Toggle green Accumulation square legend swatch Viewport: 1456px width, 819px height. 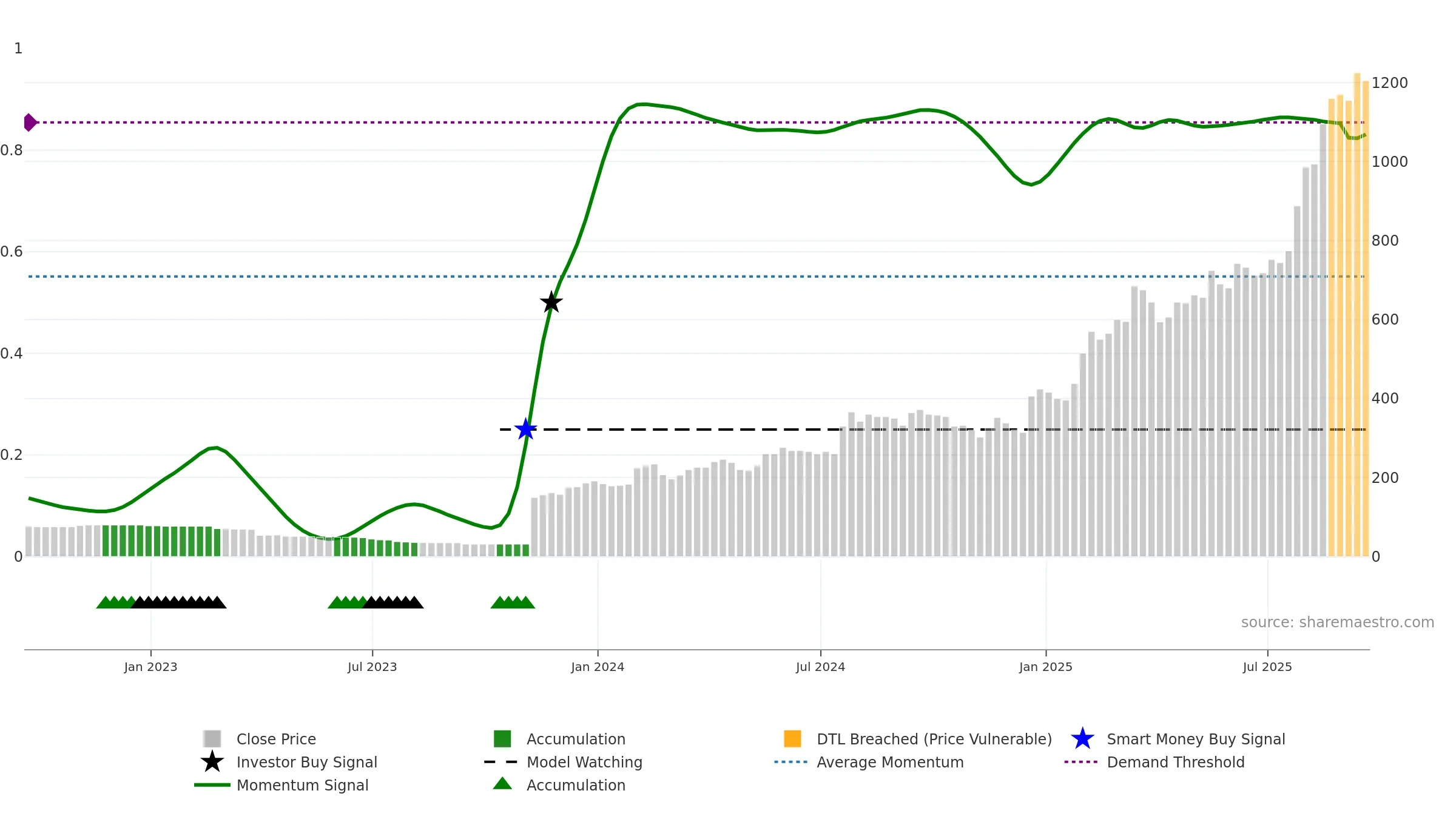(502, 739)
